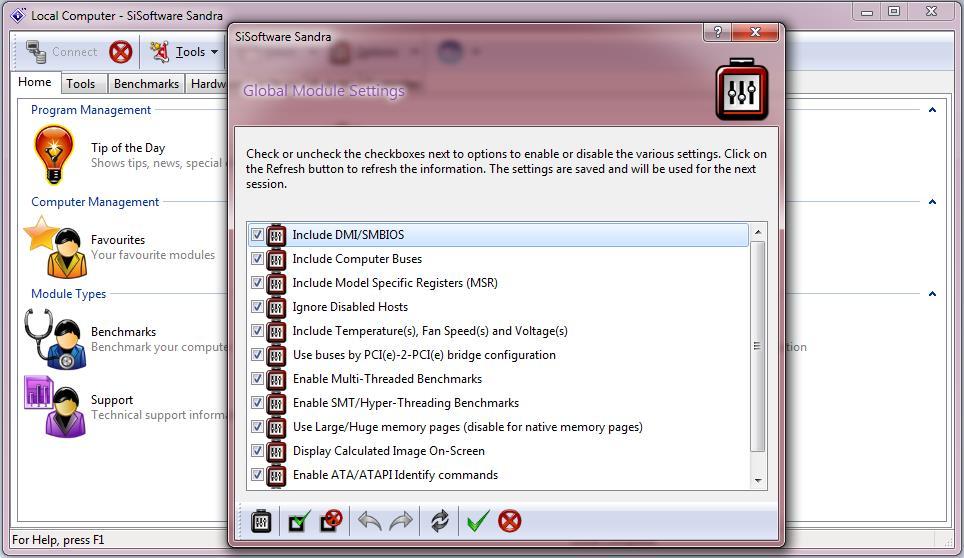Image resolution: width=964 pixels, height=558 pixels.
Task: Click the module icon beside Include DMI/SMBIOS
Action: point(276,235)
